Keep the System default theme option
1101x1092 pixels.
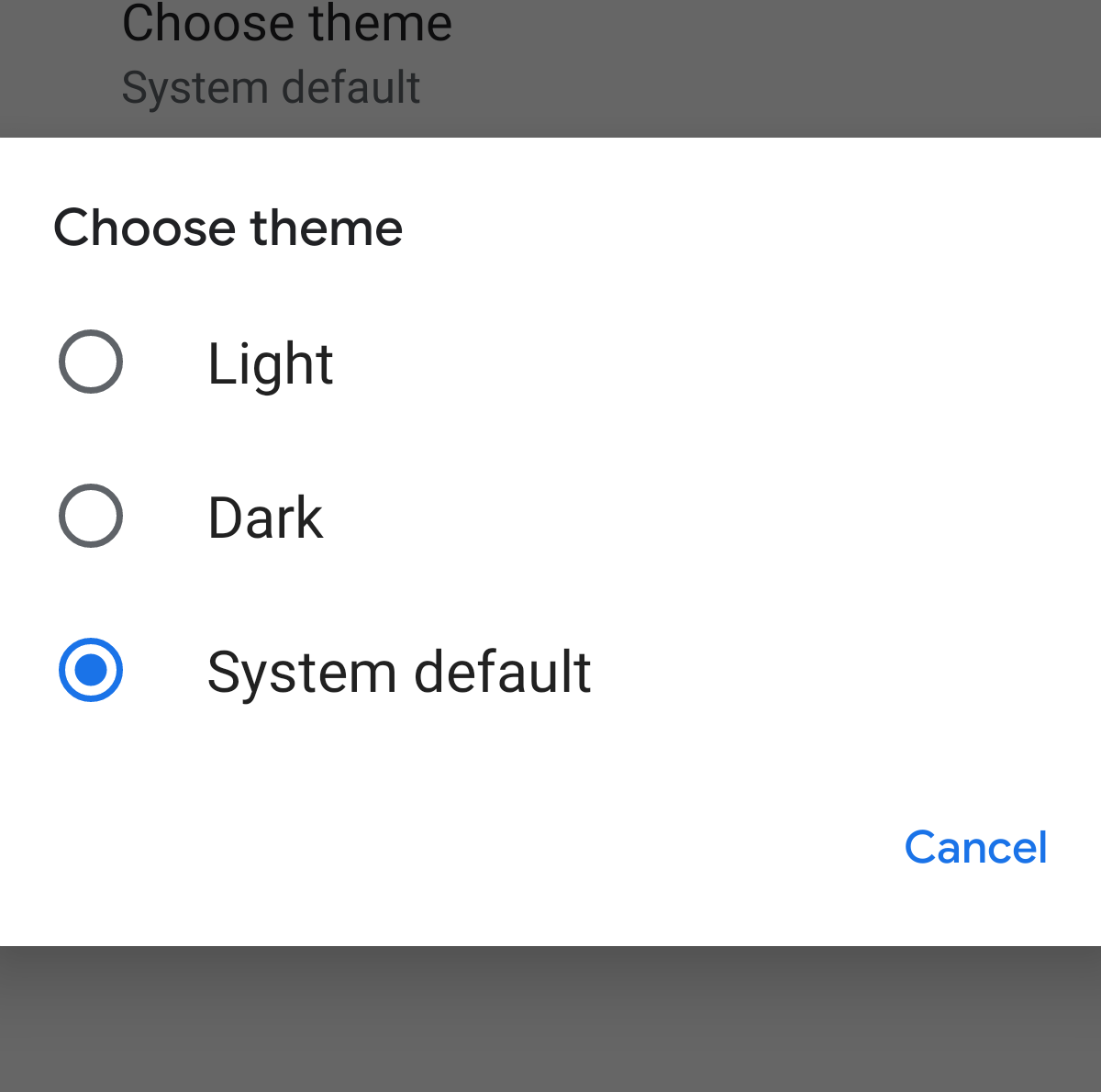399,671
